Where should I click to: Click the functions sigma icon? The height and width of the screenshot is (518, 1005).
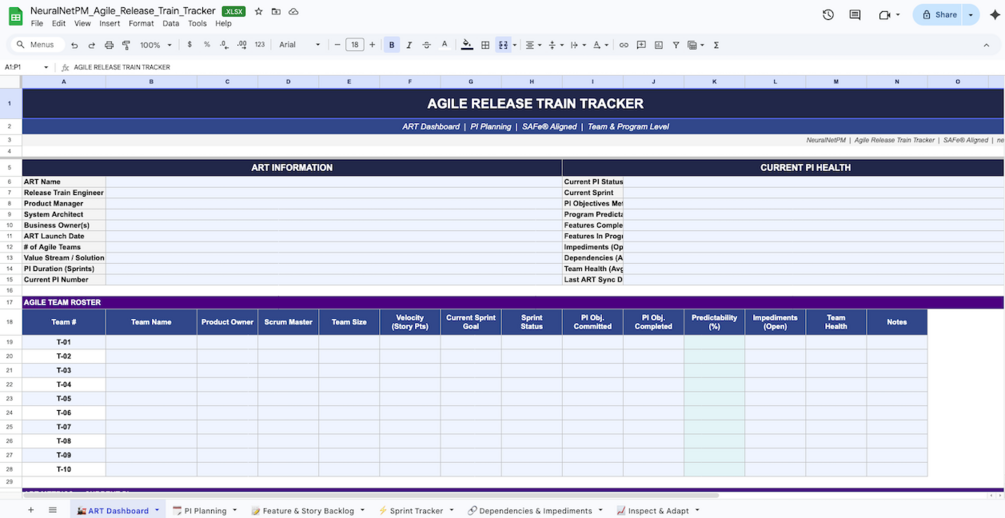[716, 45]
